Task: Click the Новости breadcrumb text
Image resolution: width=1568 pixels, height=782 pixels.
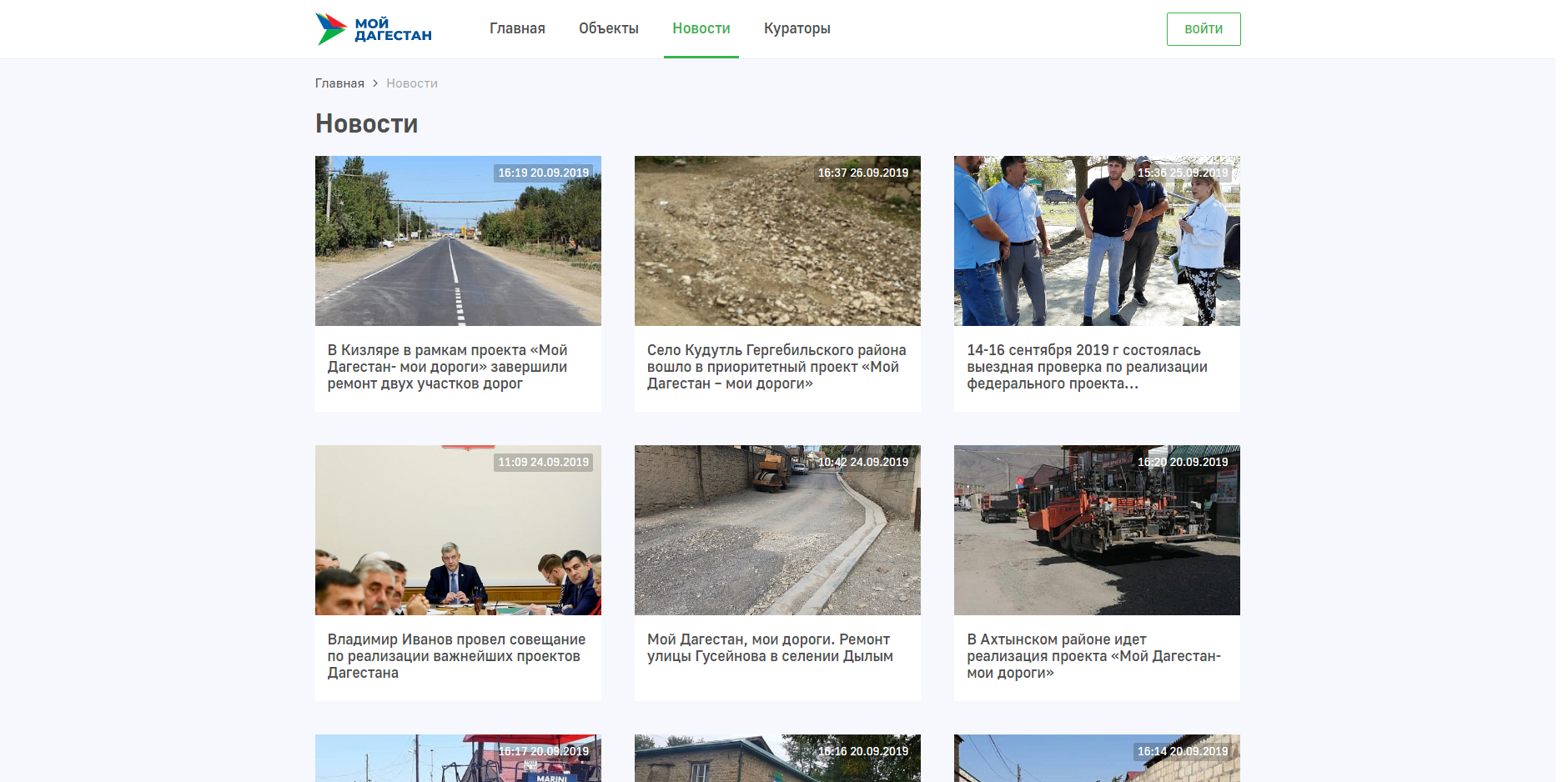Action: tap(412, 83)
